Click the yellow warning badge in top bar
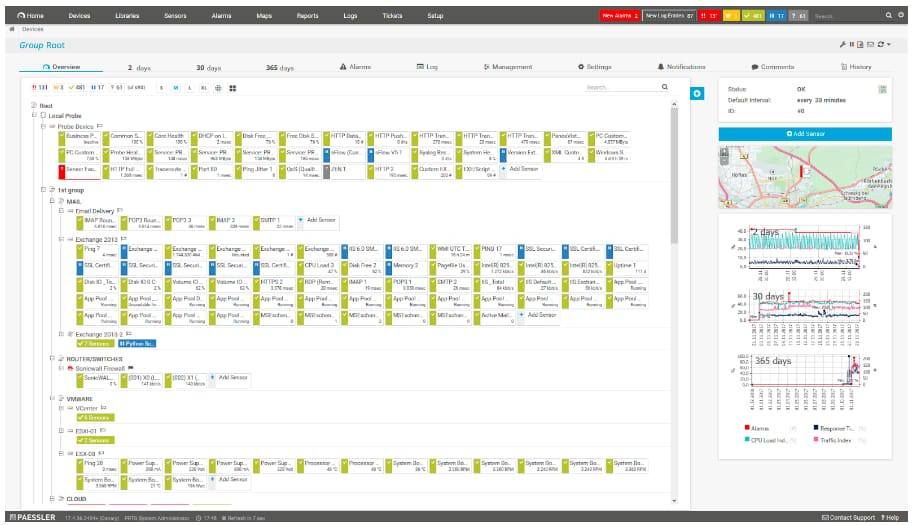Image resolution: width=914 pixels, height=525 pixels. pyautogui.click(x=731, y=16)
